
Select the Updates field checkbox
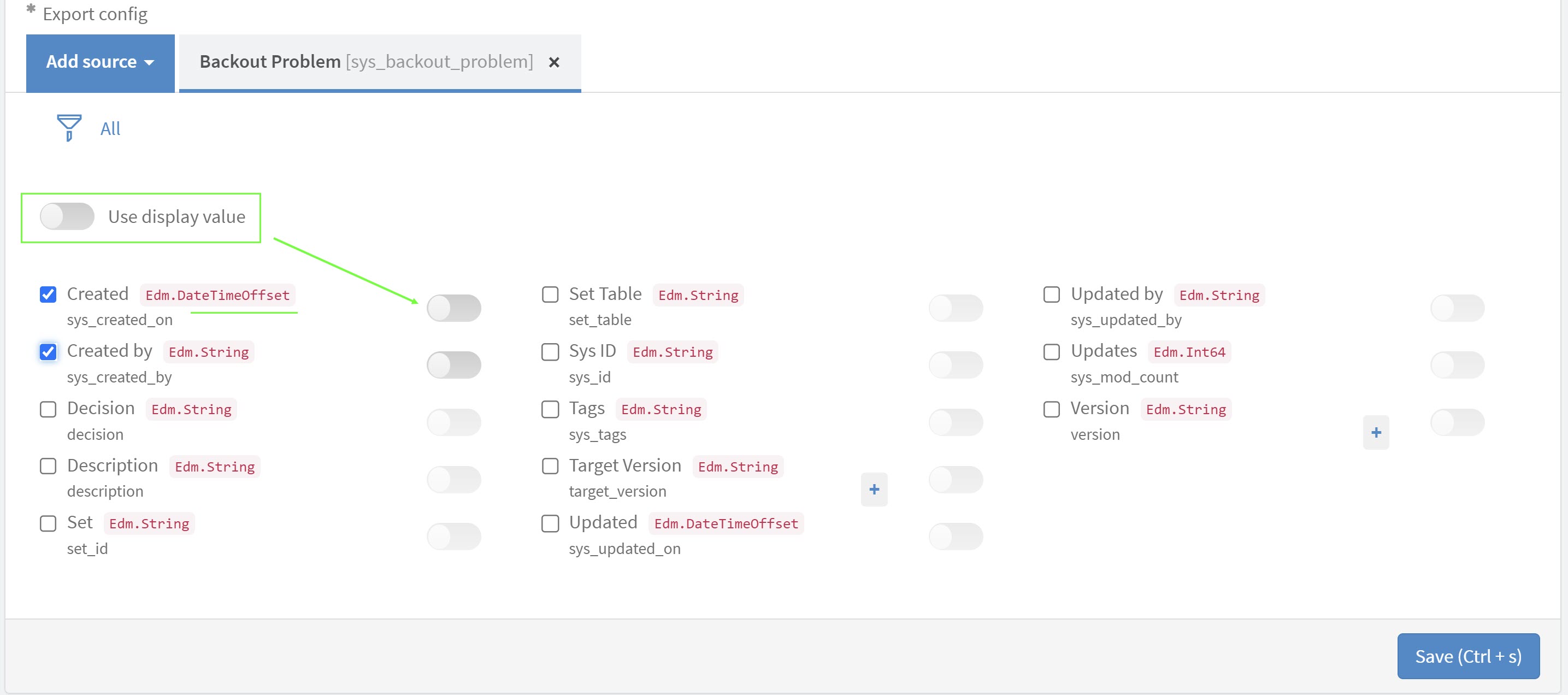pos(1051,352)
